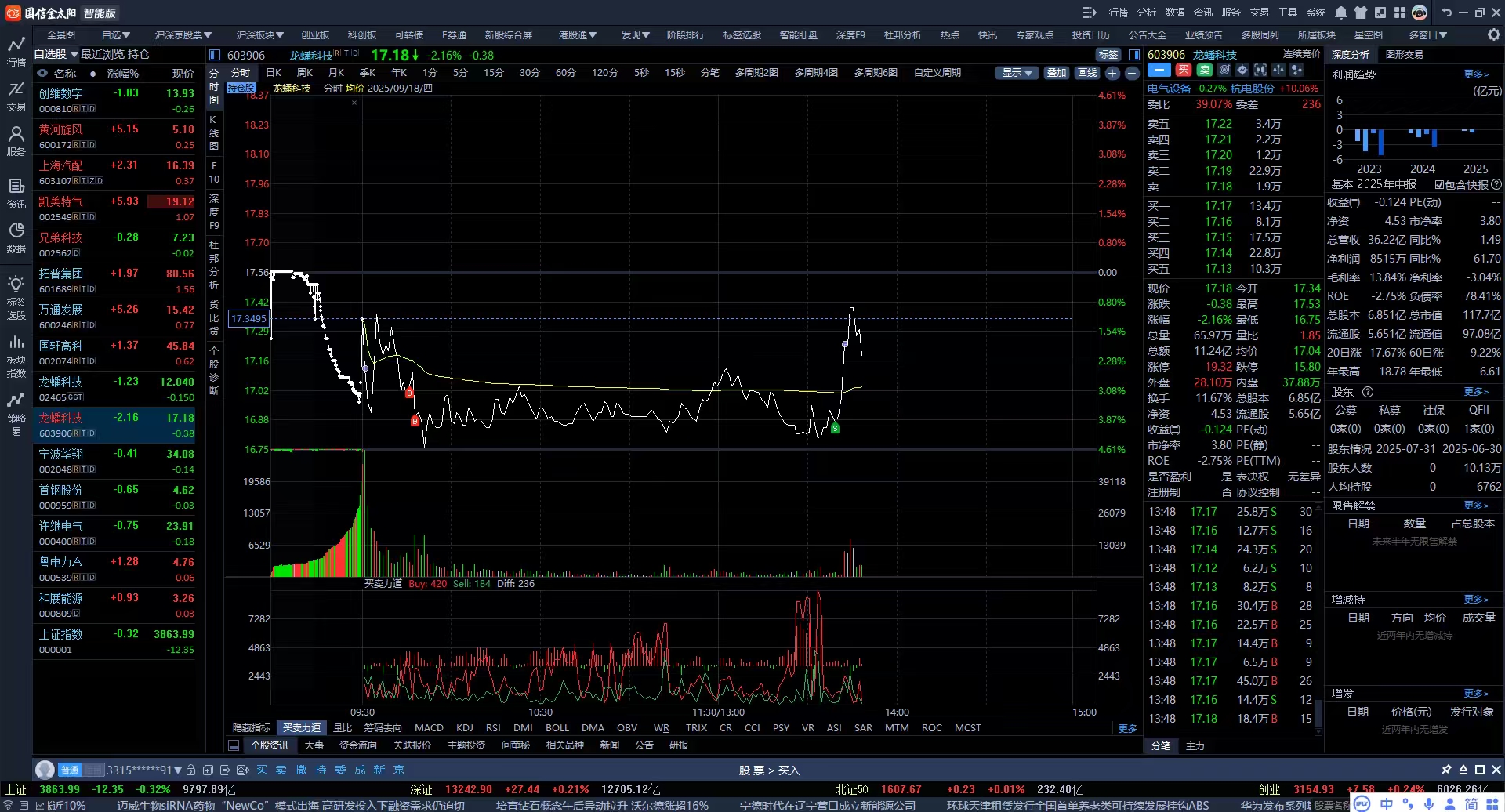Open the 资金流向 info tab
1505x812 pixels.
coord(358,745)
